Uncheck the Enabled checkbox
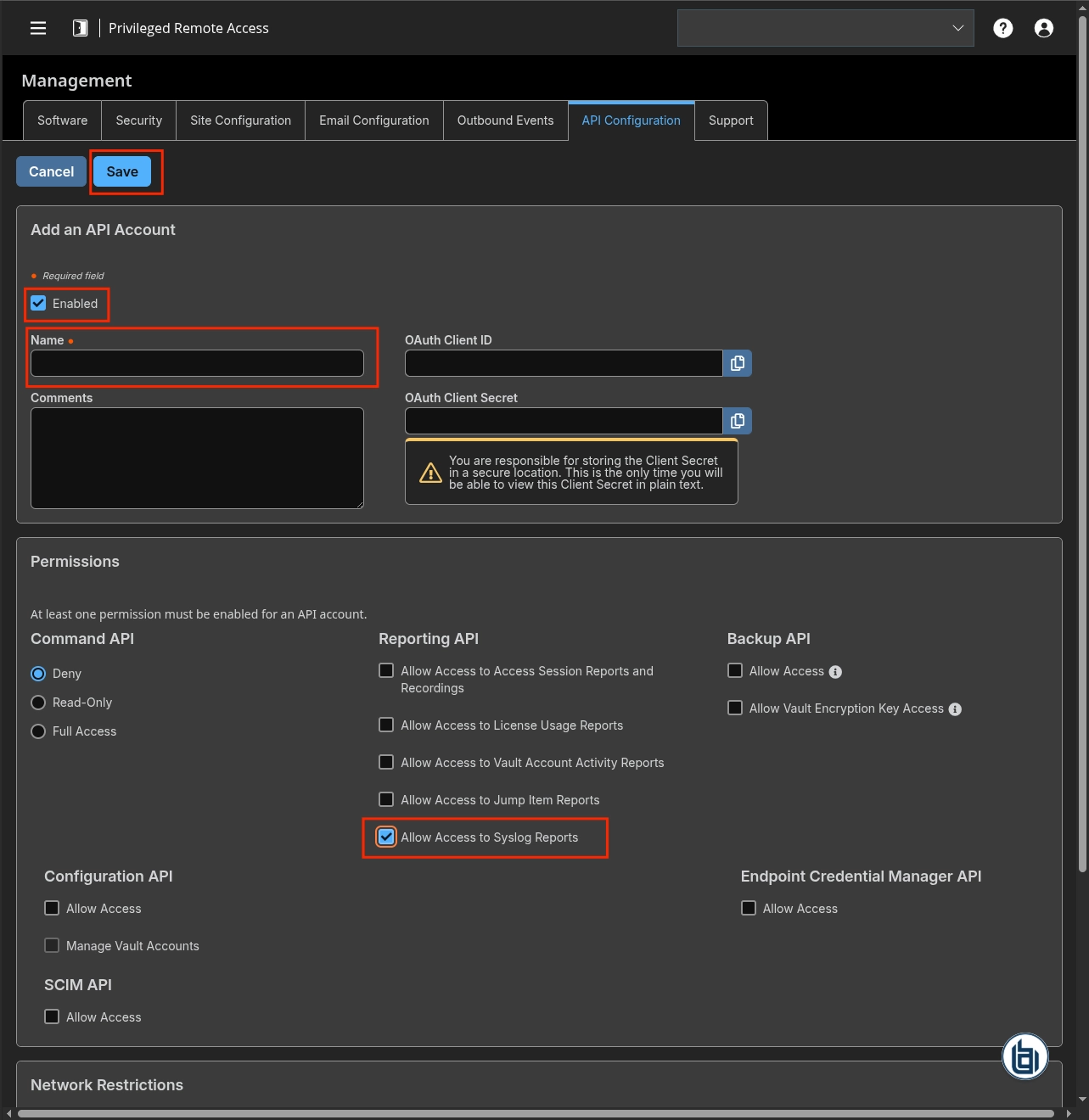 [39, 304]
